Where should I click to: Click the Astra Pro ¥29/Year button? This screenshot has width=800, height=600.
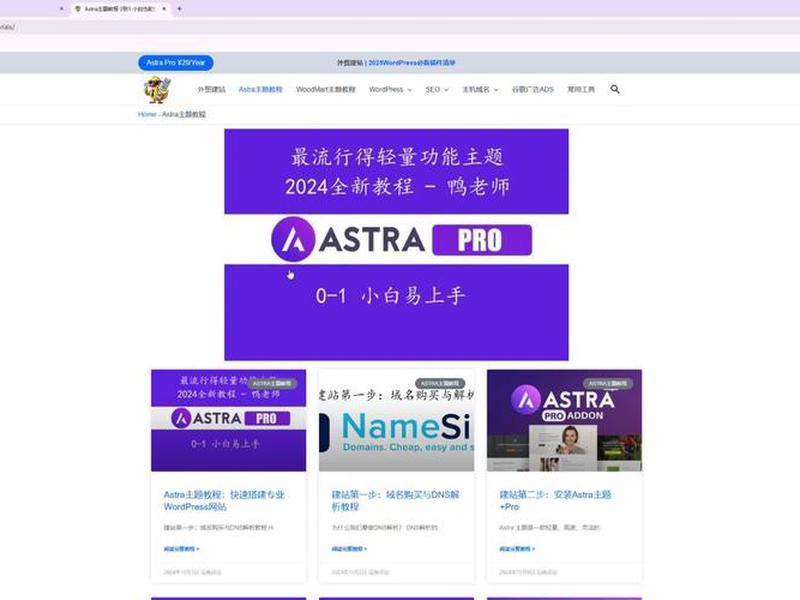[176, 63]
